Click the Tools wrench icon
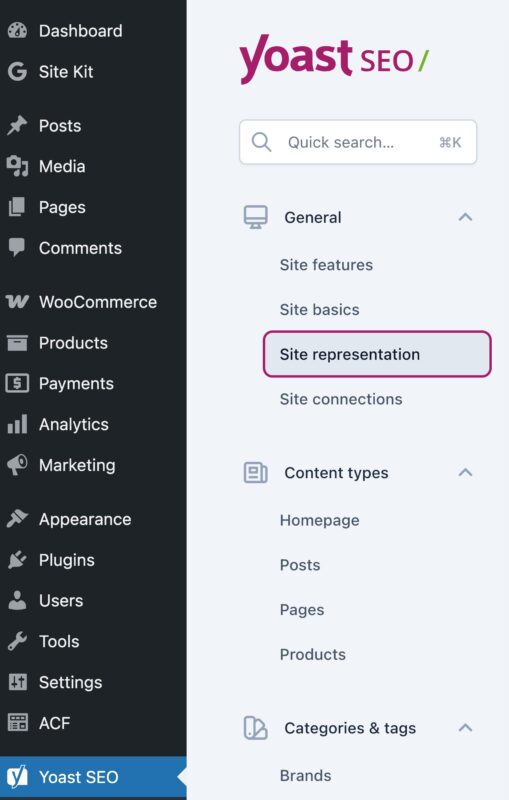This screenshot has height=800, width=509. 17,641
